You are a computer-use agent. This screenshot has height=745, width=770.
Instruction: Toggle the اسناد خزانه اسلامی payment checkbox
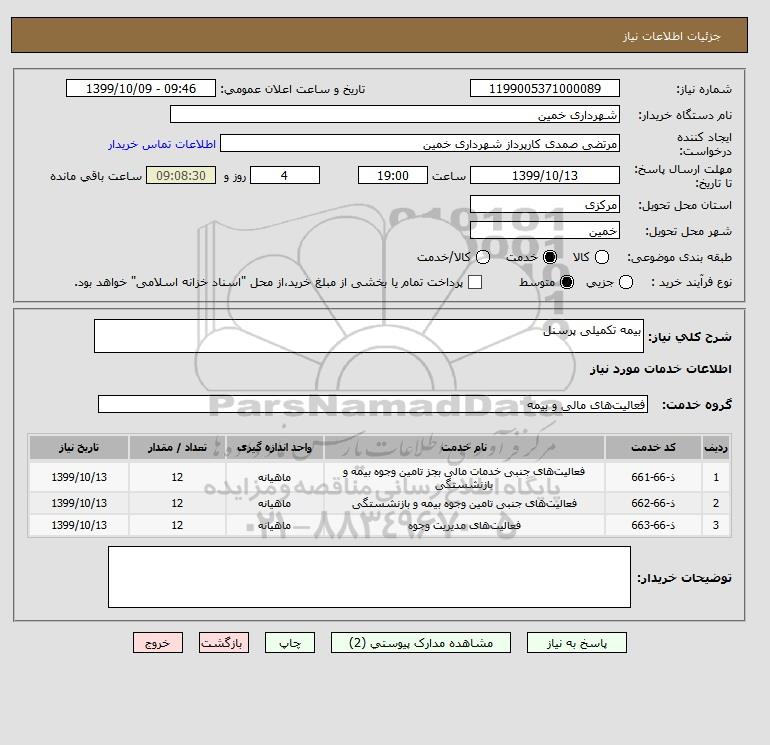click(475, 282)
